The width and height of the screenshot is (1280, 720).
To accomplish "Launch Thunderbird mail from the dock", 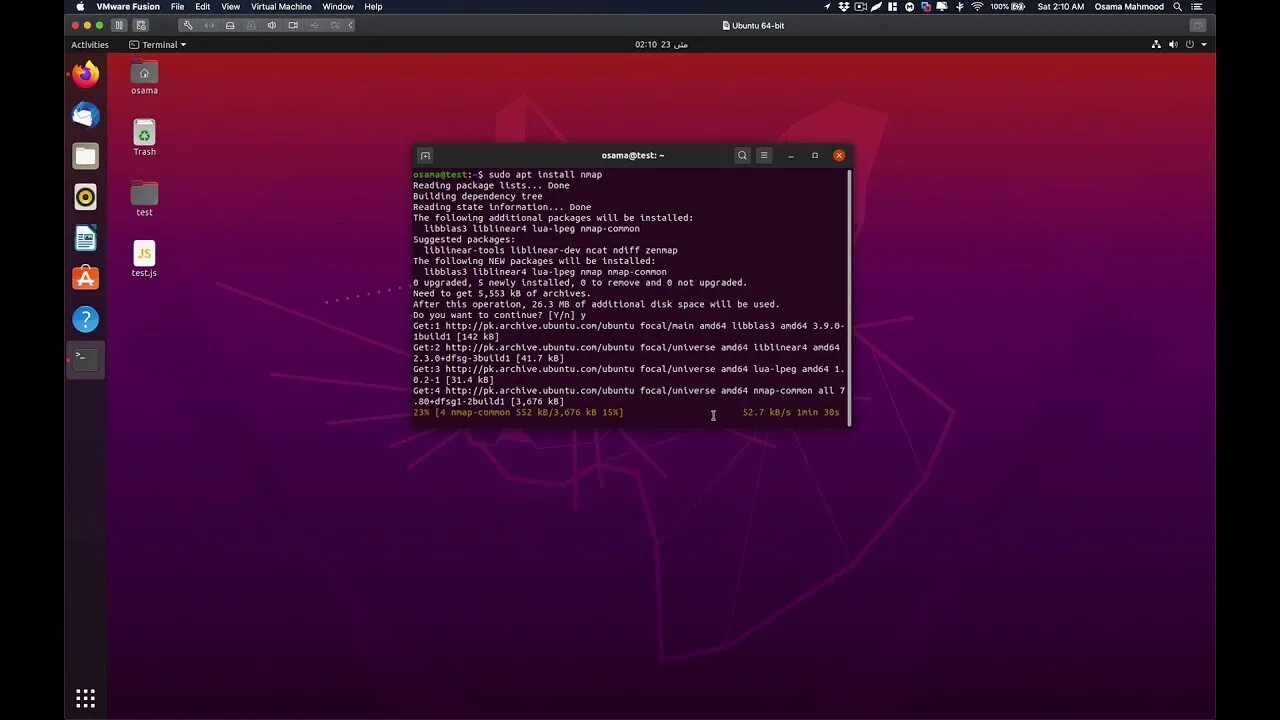I will [x=86, y=115].
